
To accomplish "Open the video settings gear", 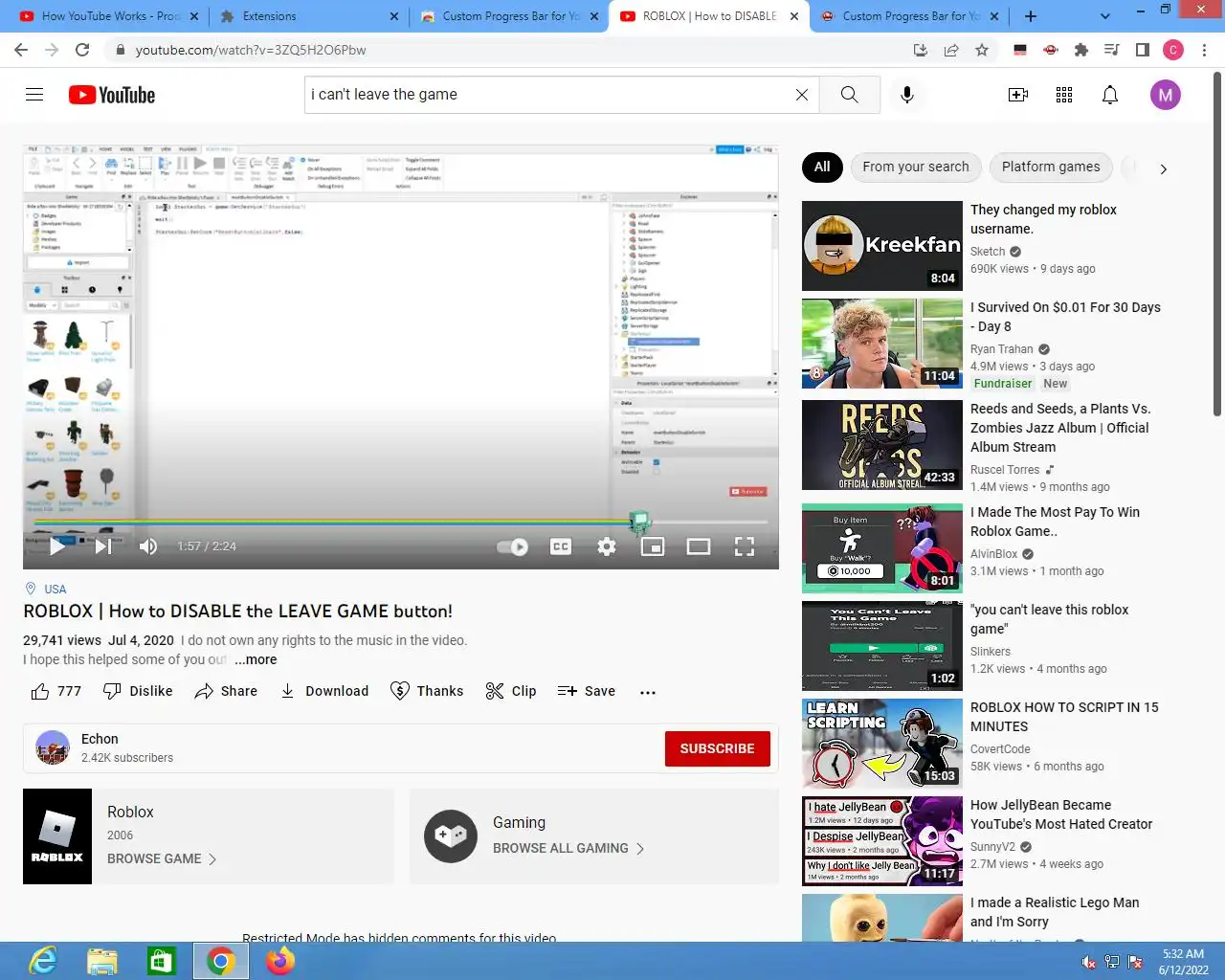I will 607,546.
